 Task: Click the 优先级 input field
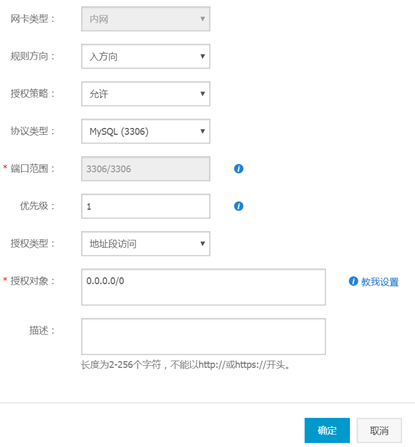(x=146, y=206)
